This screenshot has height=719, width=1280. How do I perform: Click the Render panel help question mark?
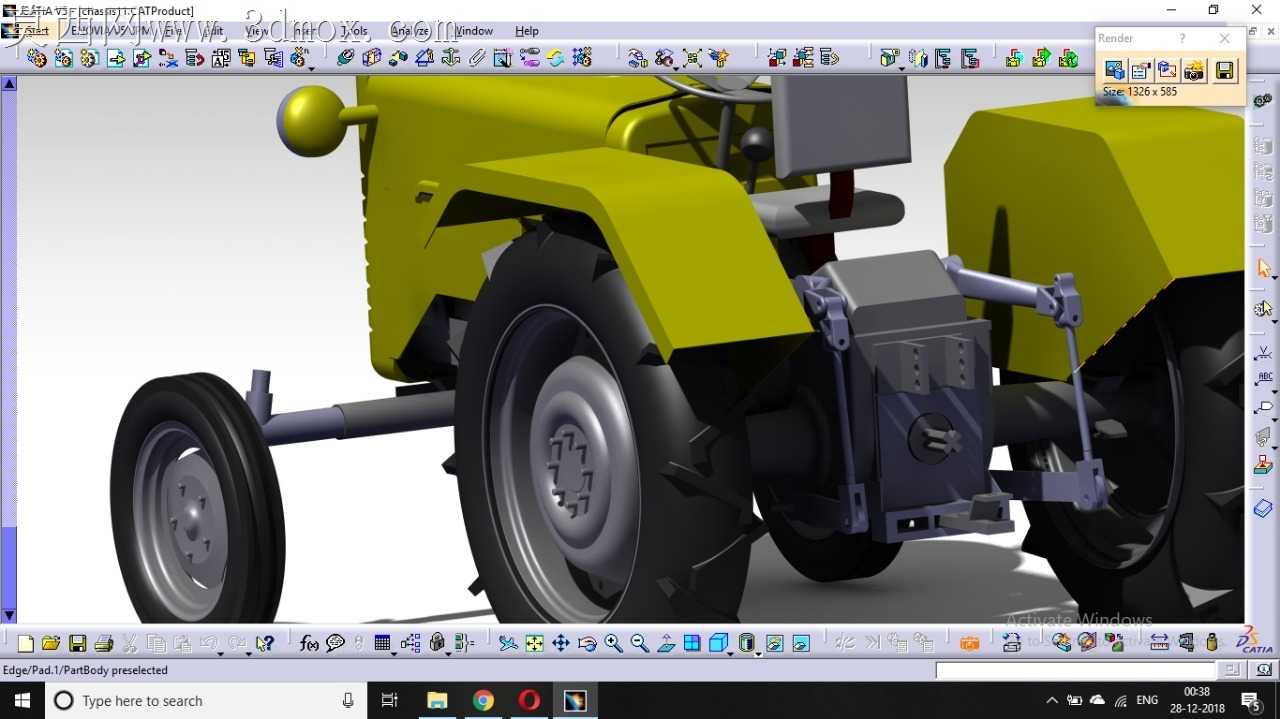pos(1182,38)
